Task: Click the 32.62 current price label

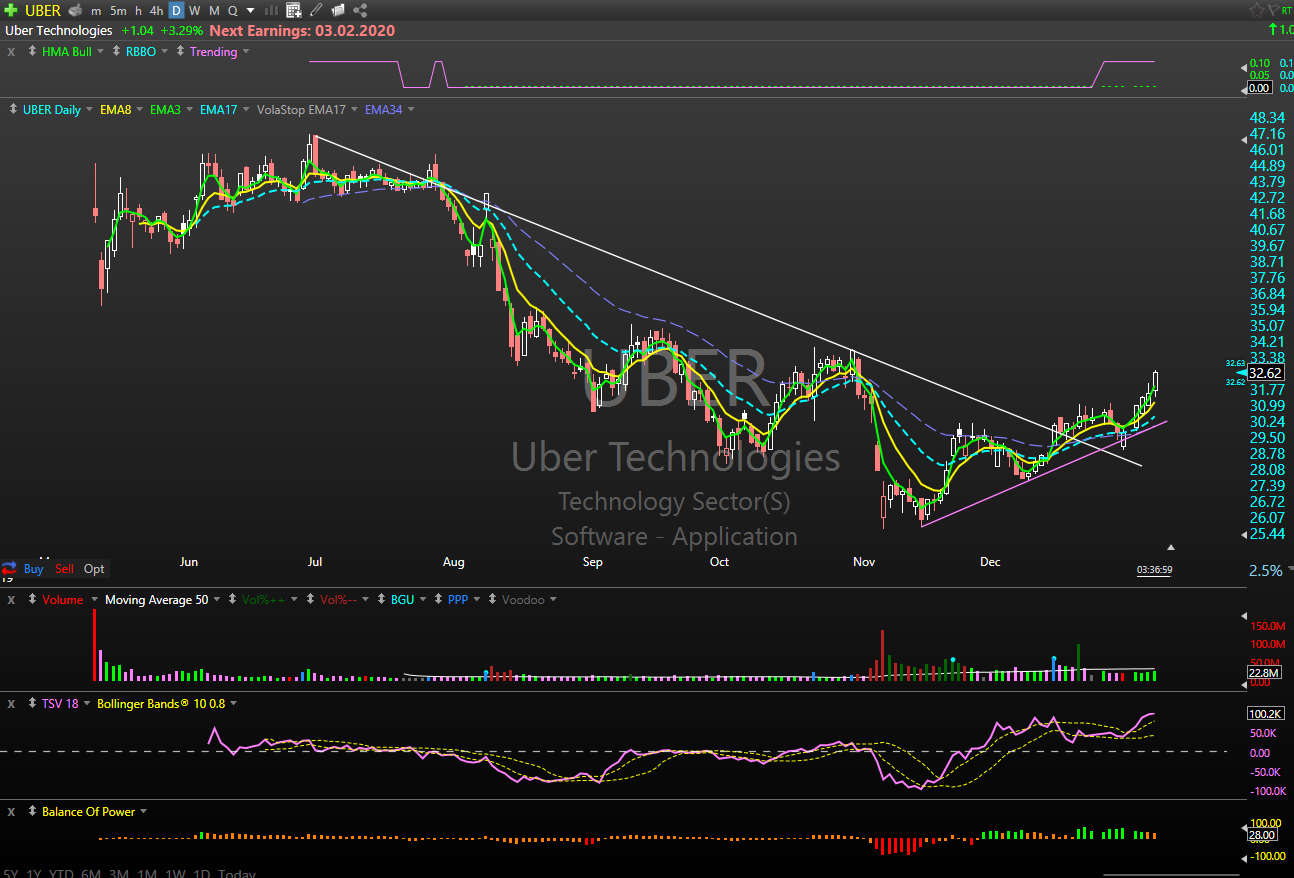Action: tap(1265, 373)
